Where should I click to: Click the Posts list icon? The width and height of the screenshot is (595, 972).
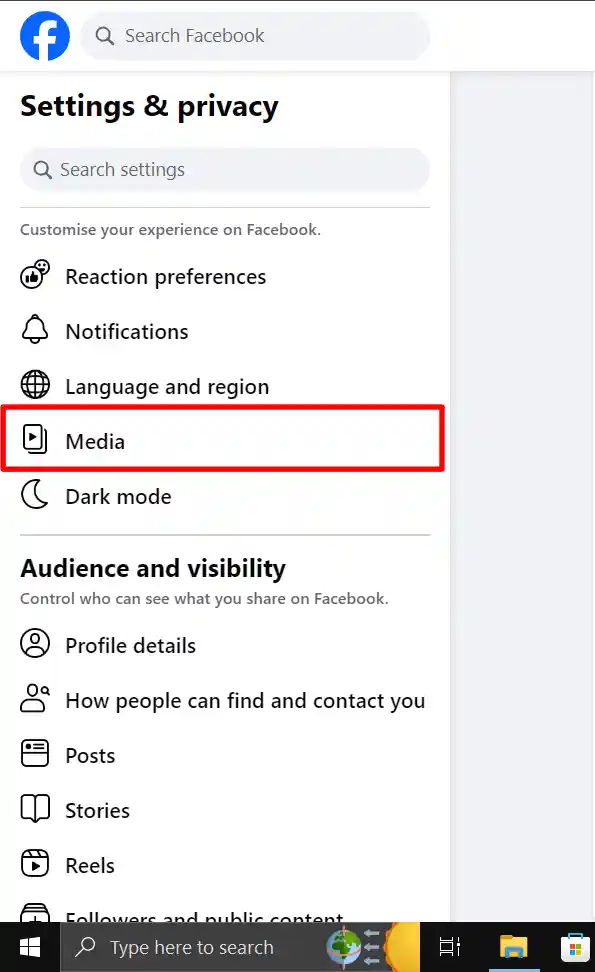tap(35, 755)
